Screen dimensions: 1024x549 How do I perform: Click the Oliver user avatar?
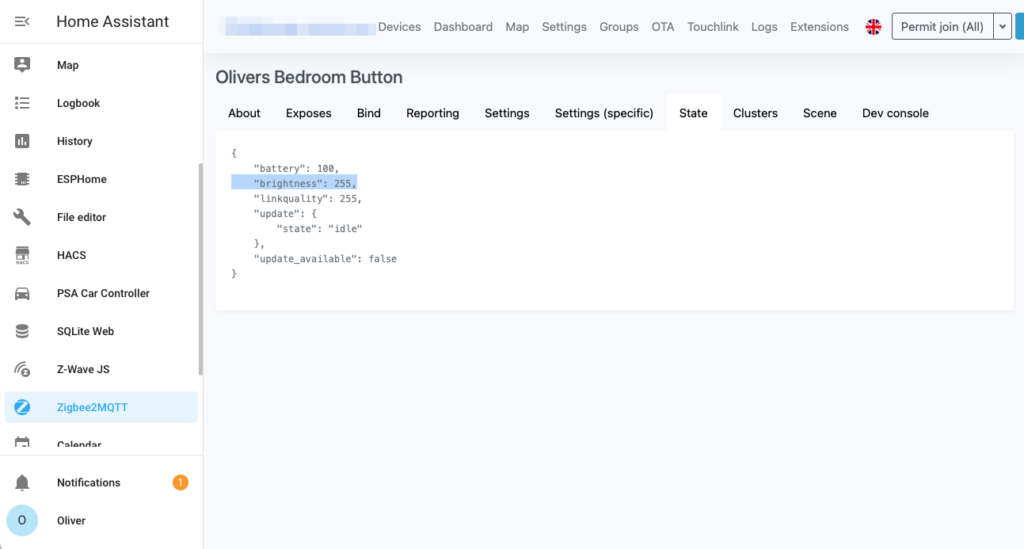[x=22, y=520]
